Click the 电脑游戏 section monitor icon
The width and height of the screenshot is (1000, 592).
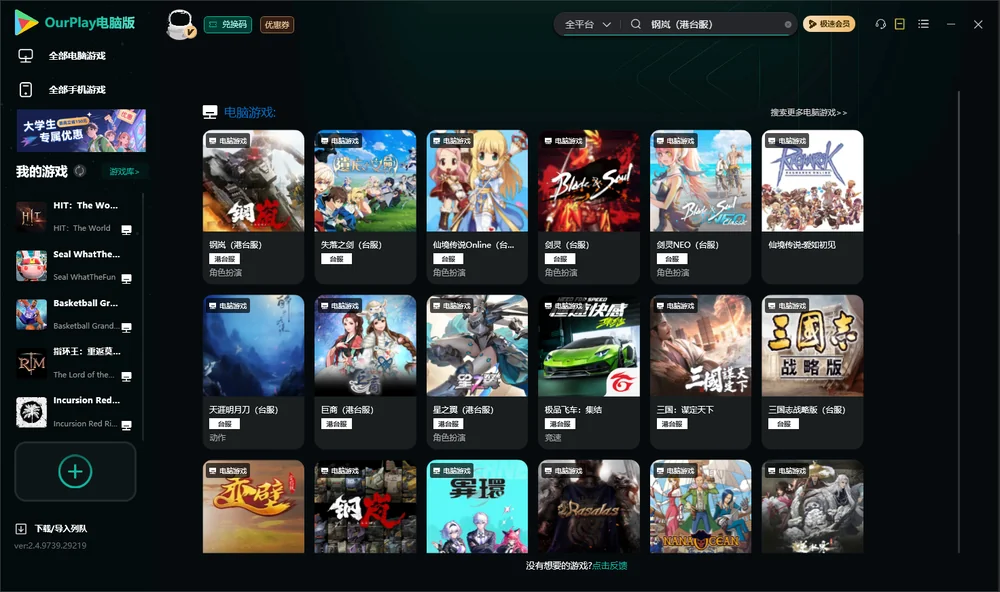pyautogui.click(x=210, y=113)
